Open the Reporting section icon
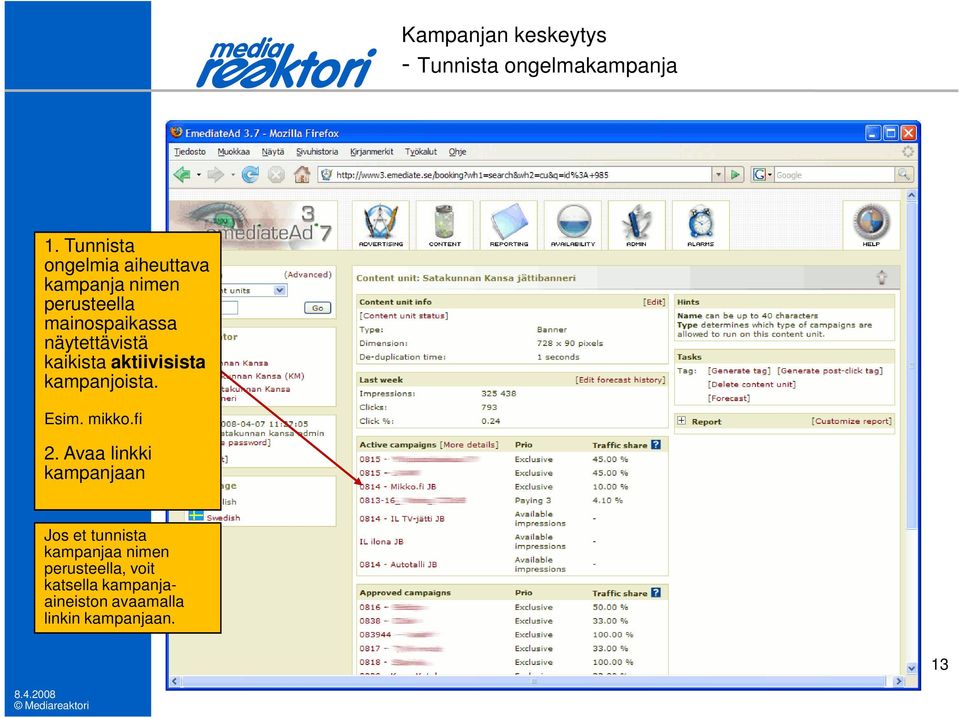 [508, 224]
